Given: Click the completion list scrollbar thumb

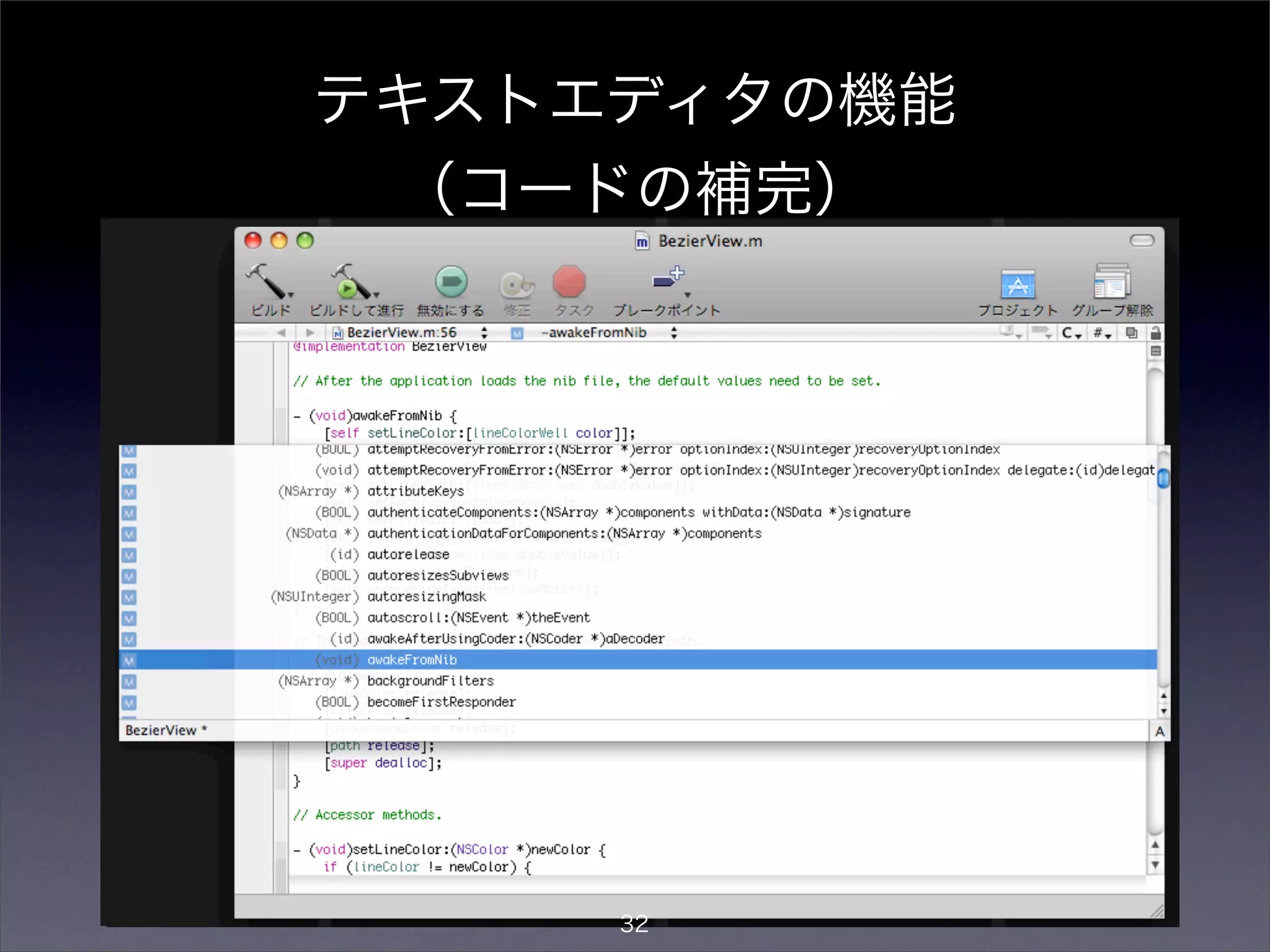Looking at the screenshot, I should tap(1163, 478).
